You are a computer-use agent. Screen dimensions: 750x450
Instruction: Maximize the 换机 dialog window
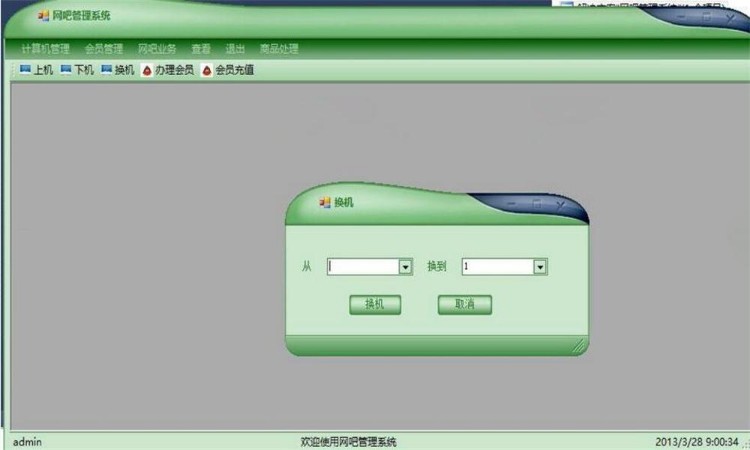[x=536, y=204]
